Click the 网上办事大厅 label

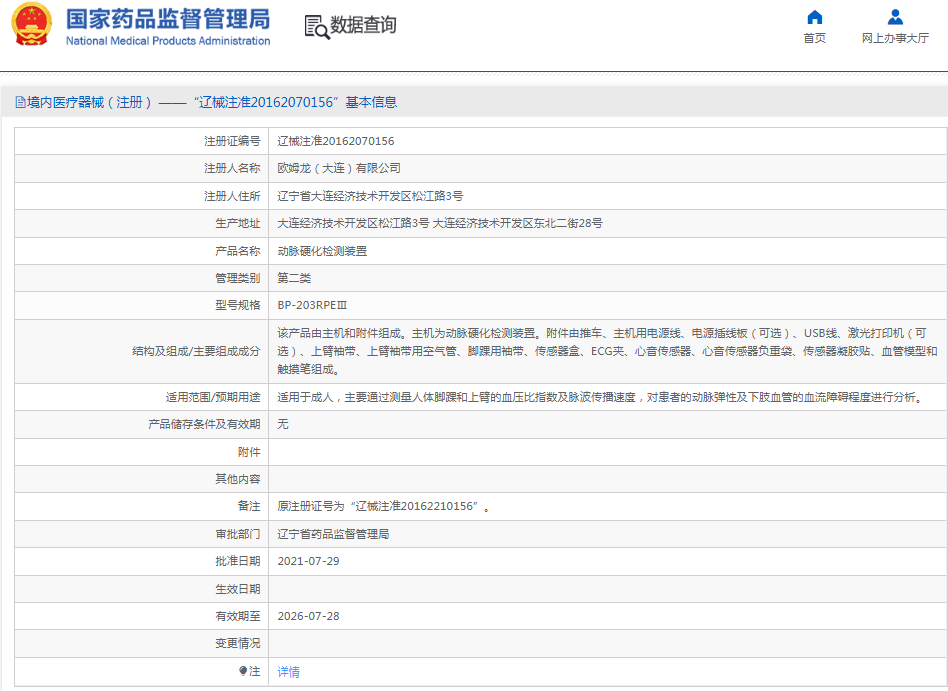pyautogui.click(x=895, y=37)
